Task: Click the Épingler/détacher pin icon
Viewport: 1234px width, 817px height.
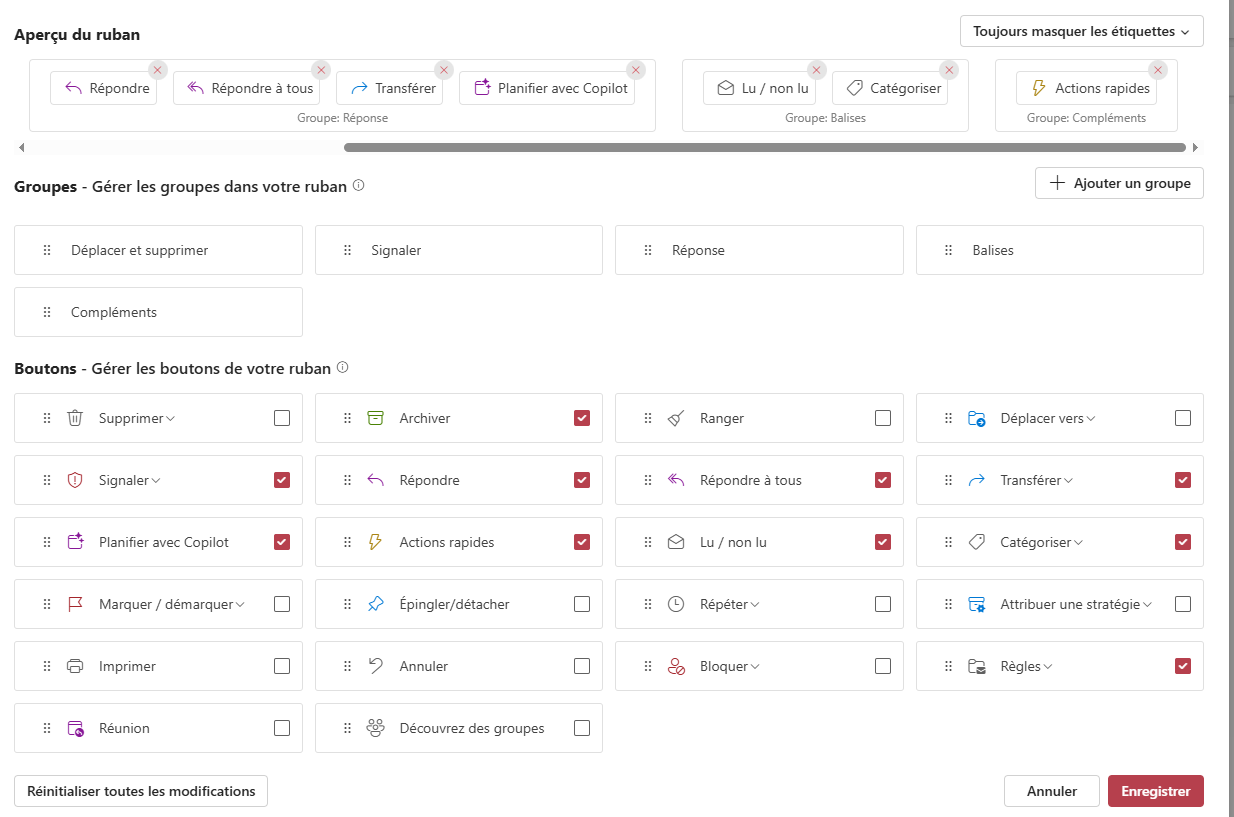Action: click(x=376, y=604)
